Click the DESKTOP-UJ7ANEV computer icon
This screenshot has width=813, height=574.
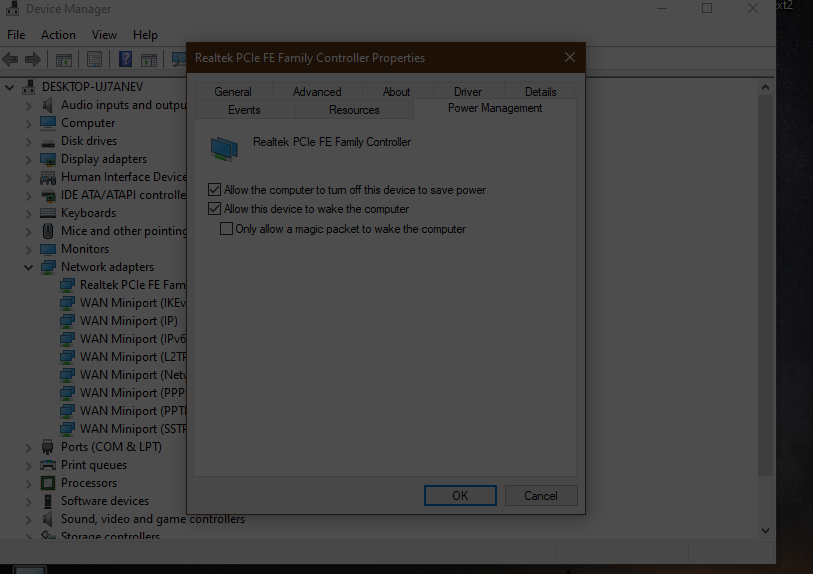(29, 87)
